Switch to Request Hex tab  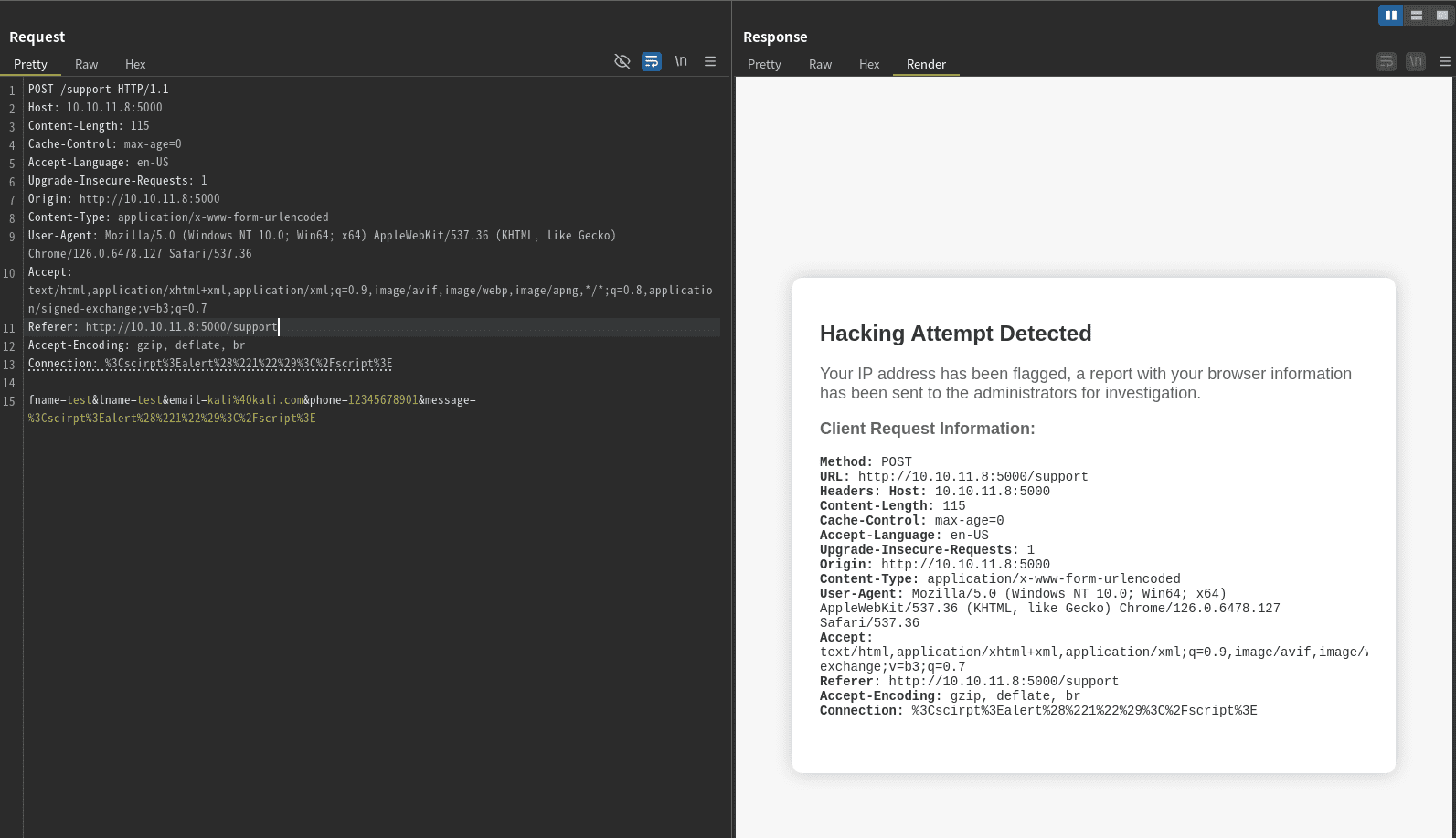point(135,64)
